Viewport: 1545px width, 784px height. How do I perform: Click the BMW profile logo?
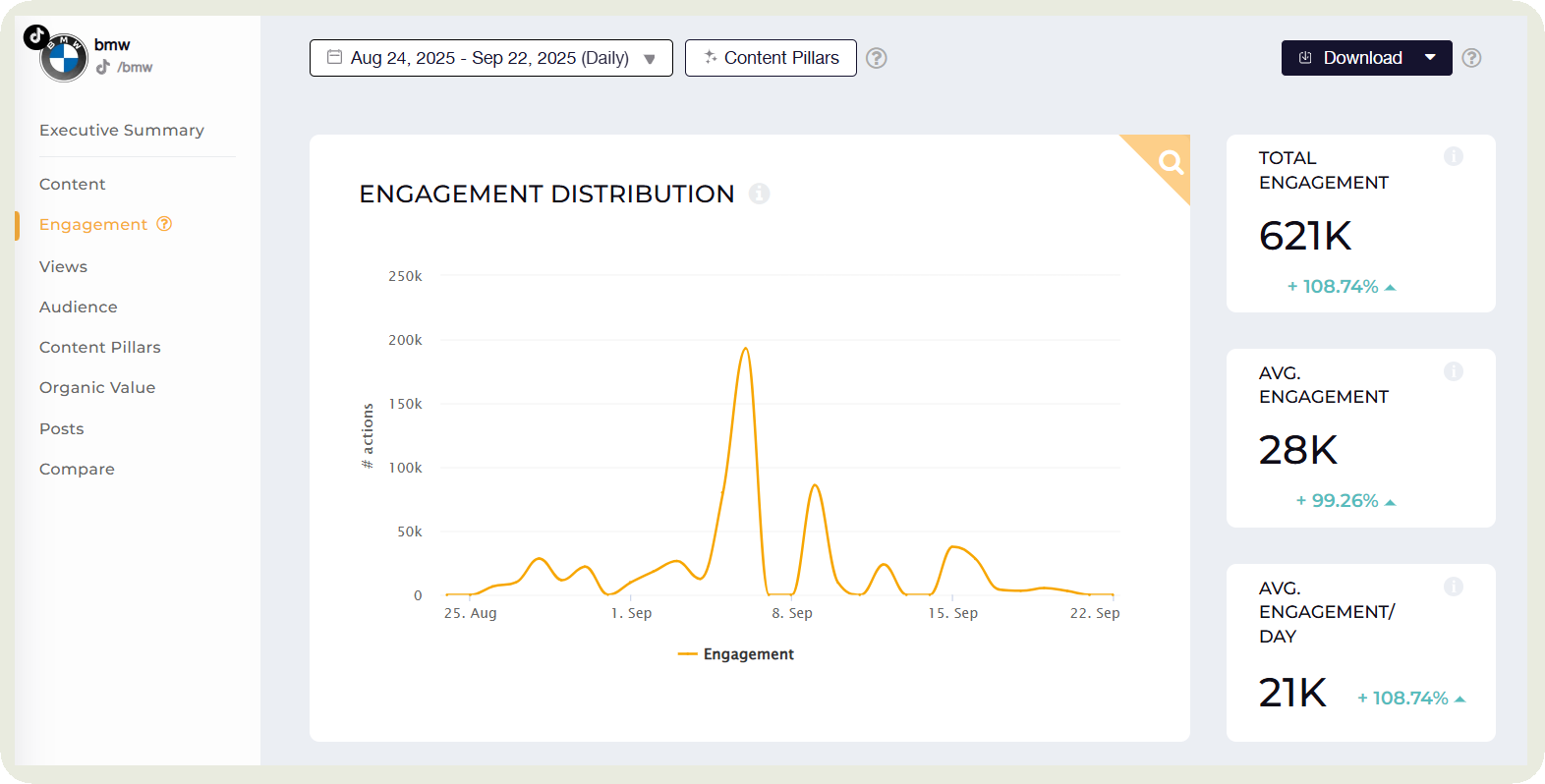(63, 59)
